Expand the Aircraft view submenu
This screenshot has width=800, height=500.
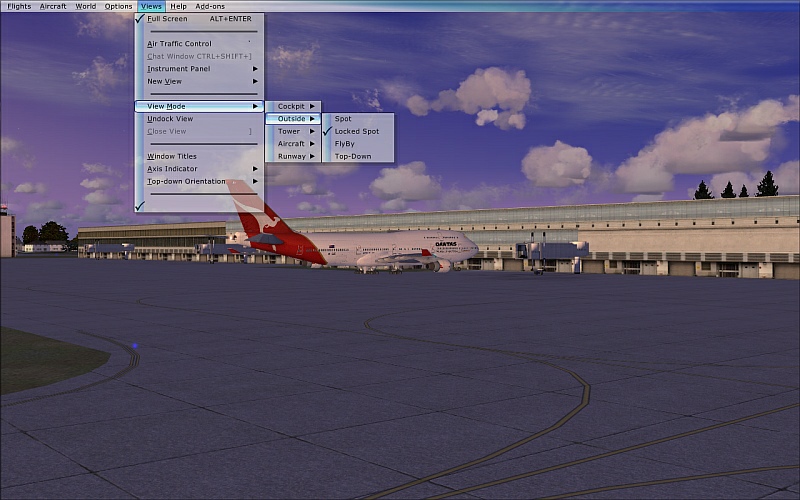pos(293,143)
